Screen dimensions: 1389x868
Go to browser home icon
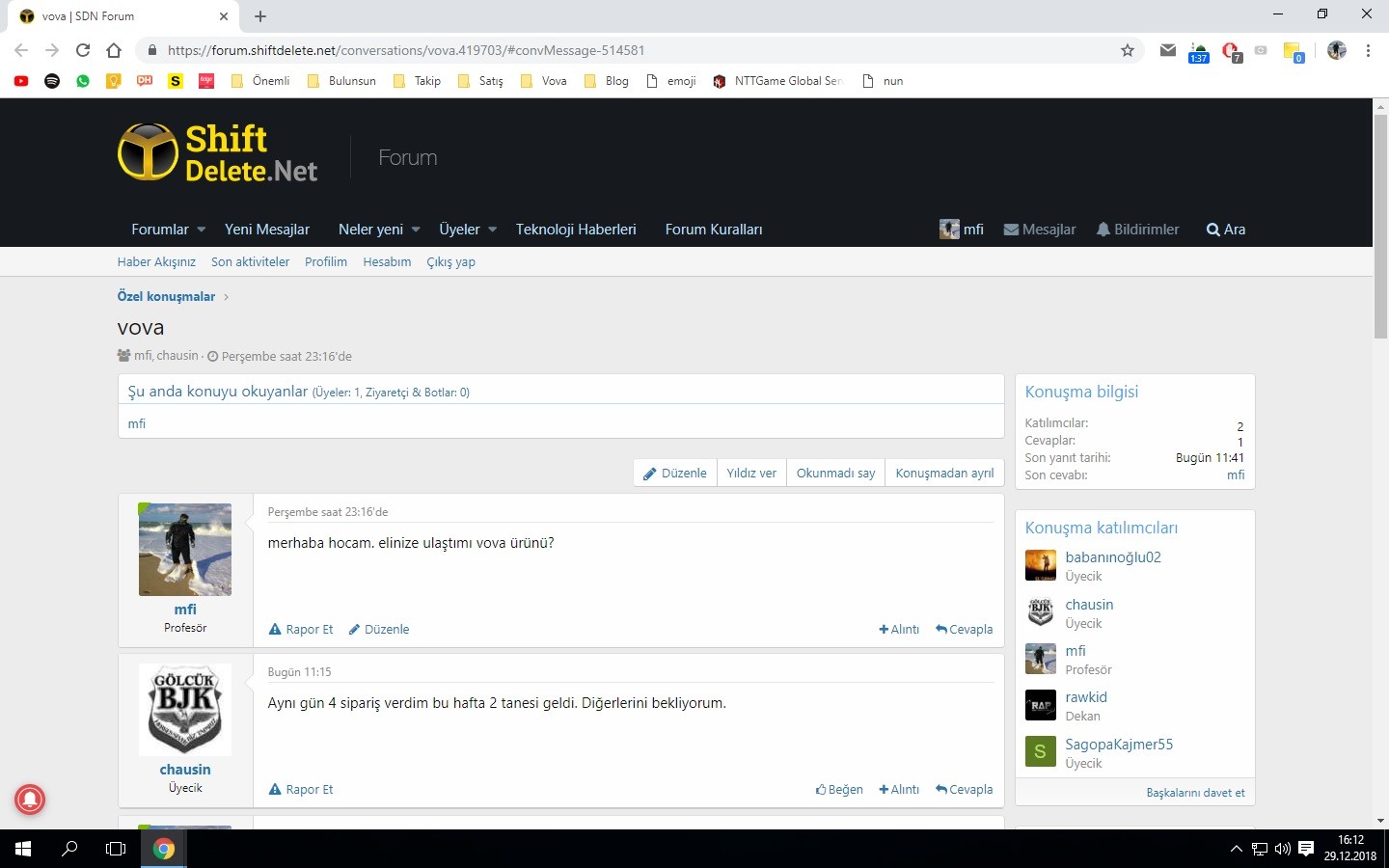tap(114, 50)
